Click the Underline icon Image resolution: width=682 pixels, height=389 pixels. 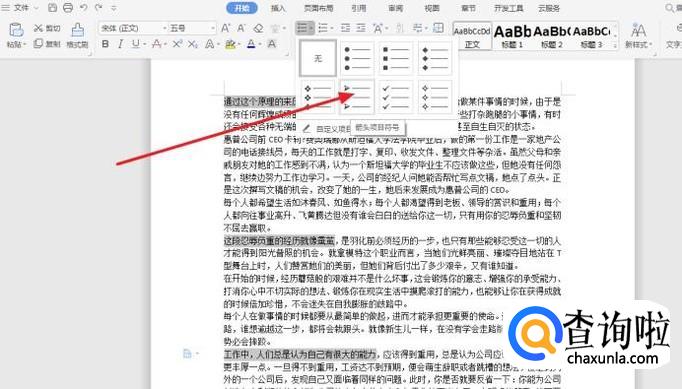click(136, 44)
